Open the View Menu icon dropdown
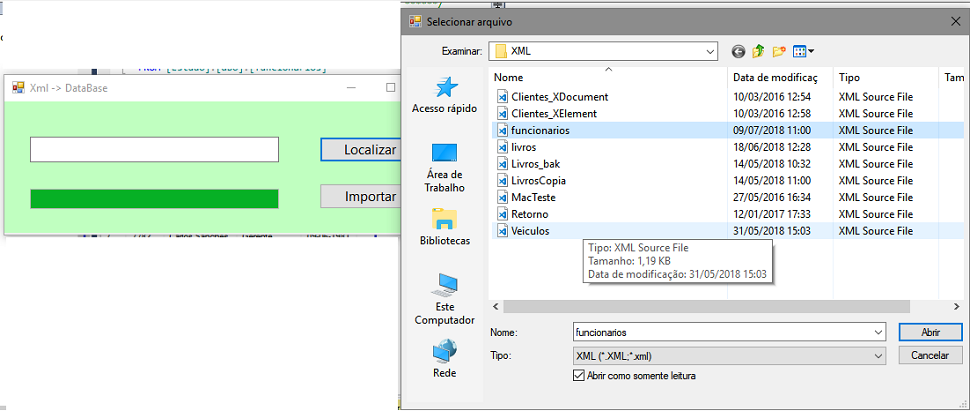Screen dimensions: 970x411 point(804,51)
